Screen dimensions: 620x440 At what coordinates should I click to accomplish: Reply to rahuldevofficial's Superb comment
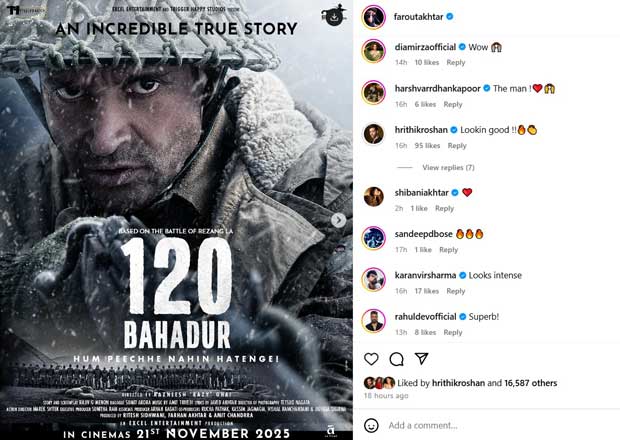point(453,332)
